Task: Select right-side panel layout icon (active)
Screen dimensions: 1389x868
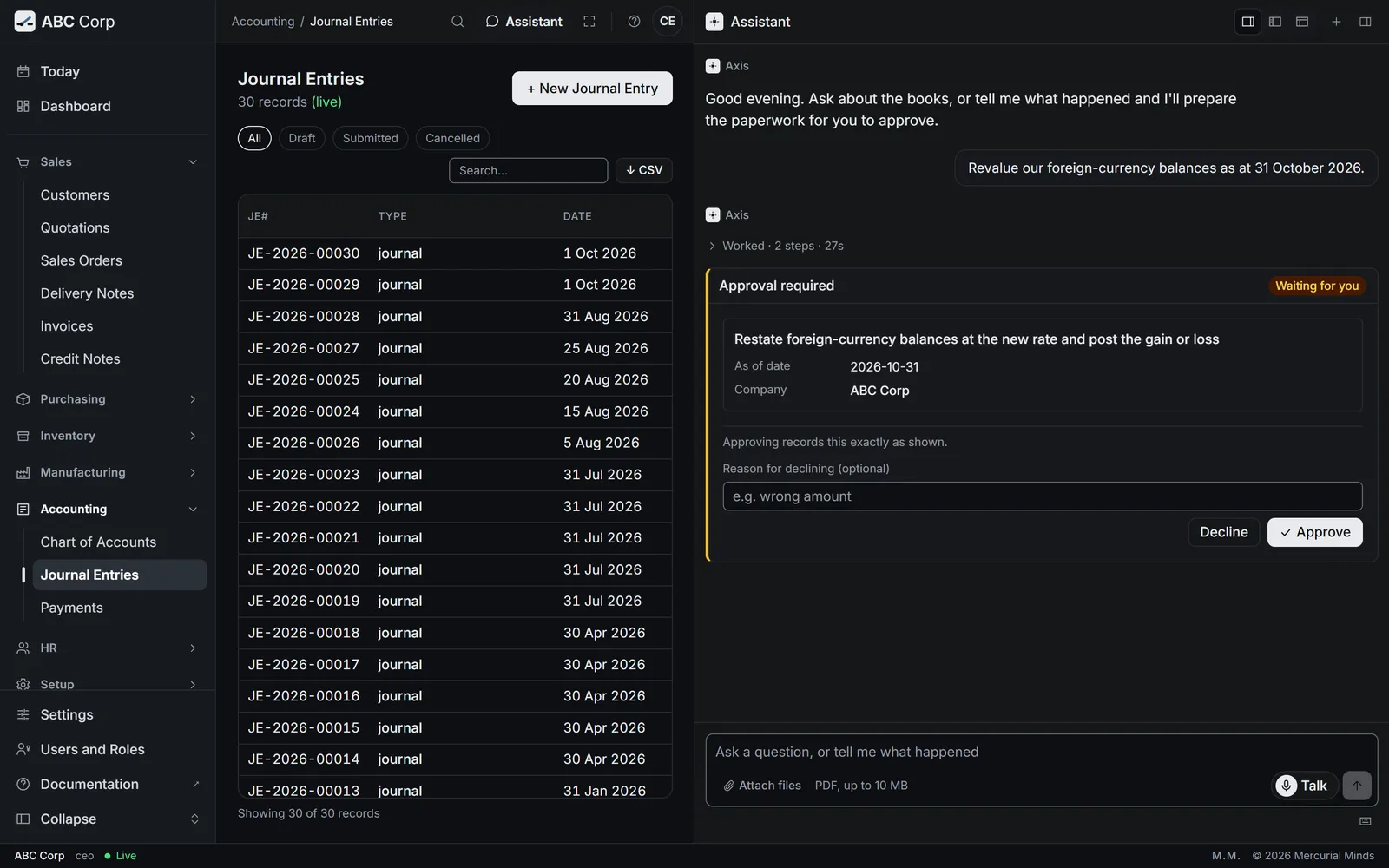Action: [x=1248, y=22]
